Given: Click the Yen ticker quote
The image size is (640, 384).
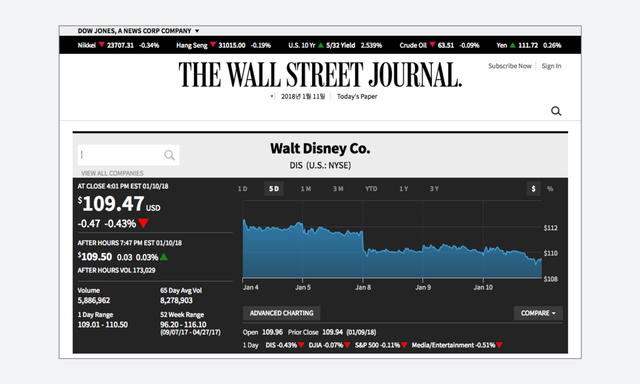Looking at the screenshot, I should pos(529,45).
